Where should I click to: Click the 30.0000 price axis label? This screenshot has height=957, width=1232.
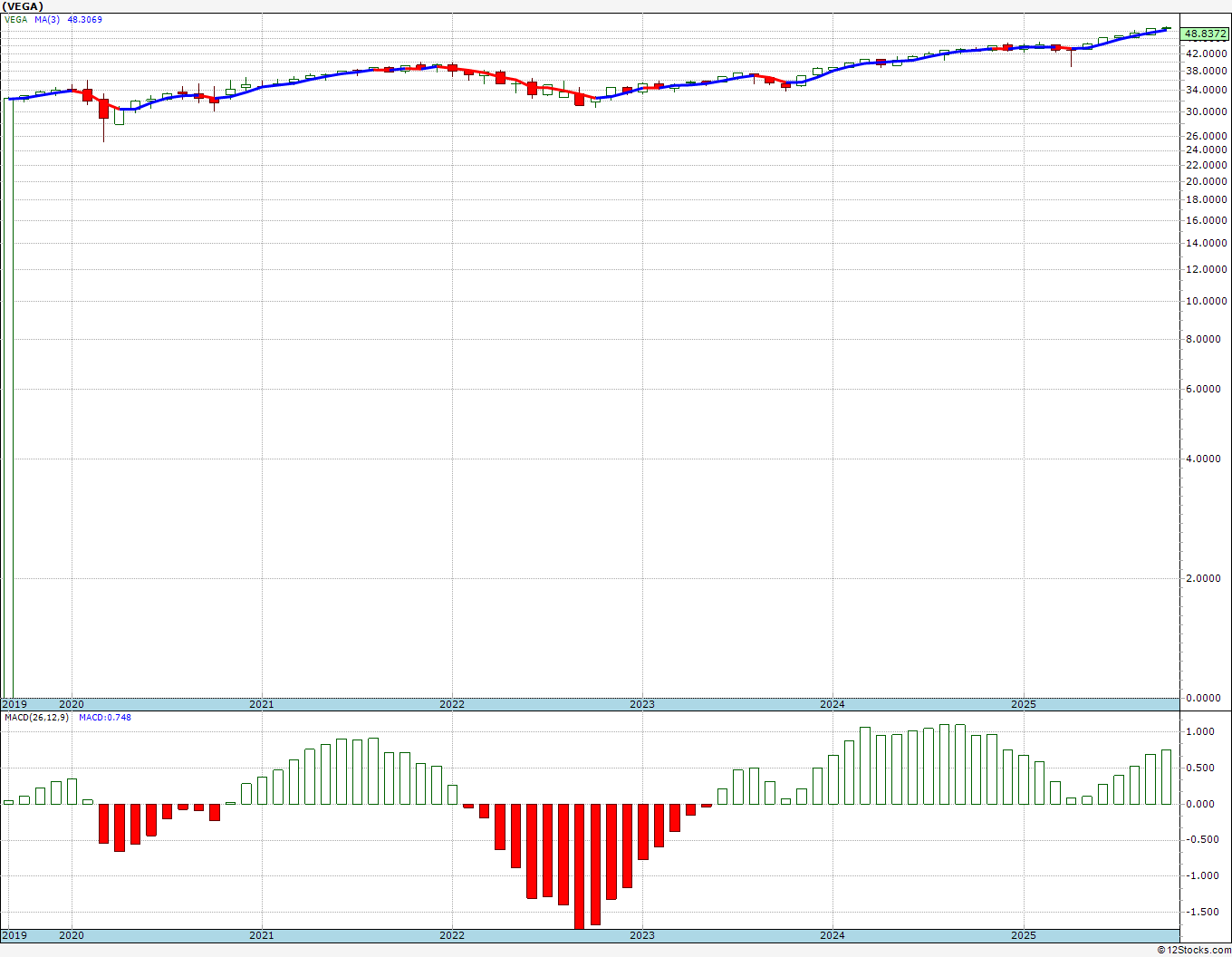(1206, 111)
